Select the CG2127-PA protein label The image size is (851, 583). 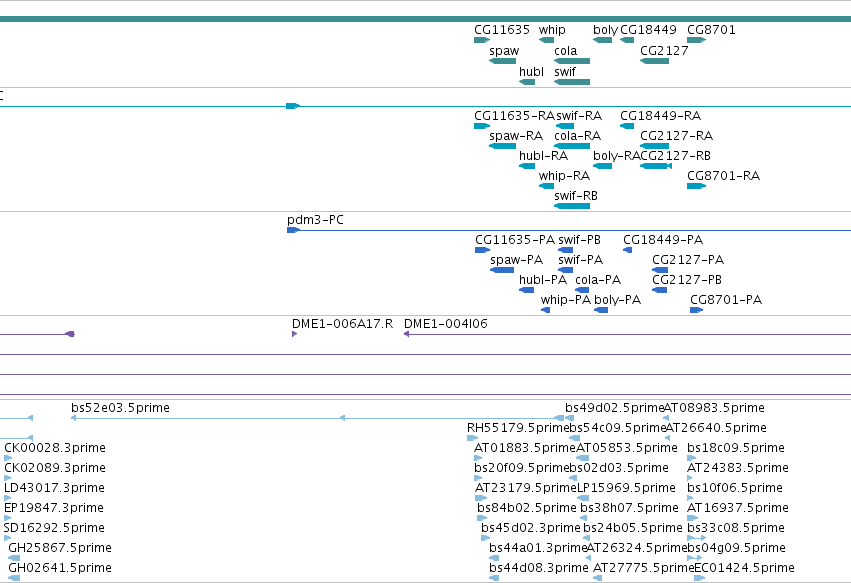[688, 261]
